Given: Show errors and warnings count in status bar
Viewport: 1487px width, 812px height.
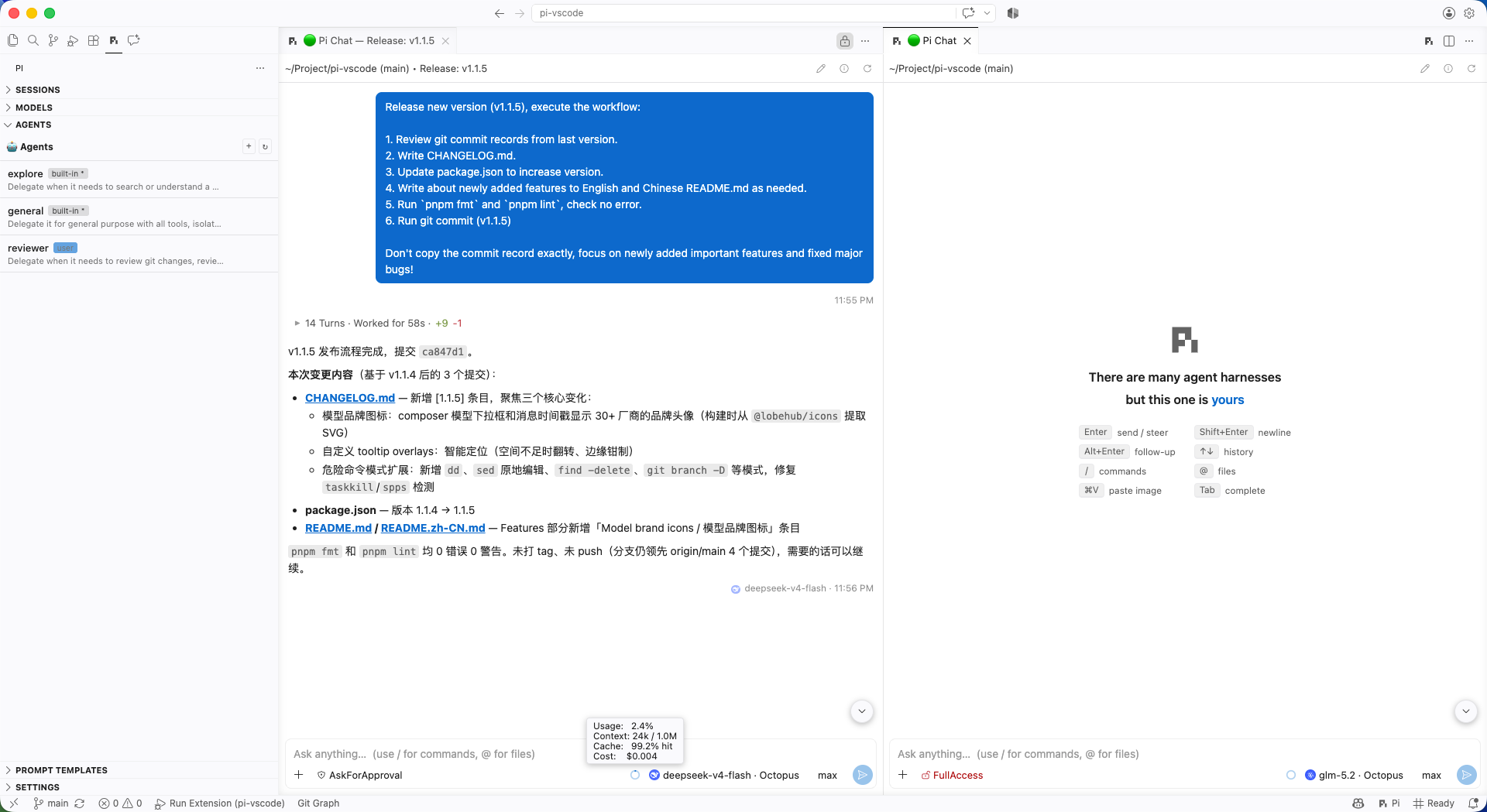Looking at the screenshot, I should coord(121,803).
